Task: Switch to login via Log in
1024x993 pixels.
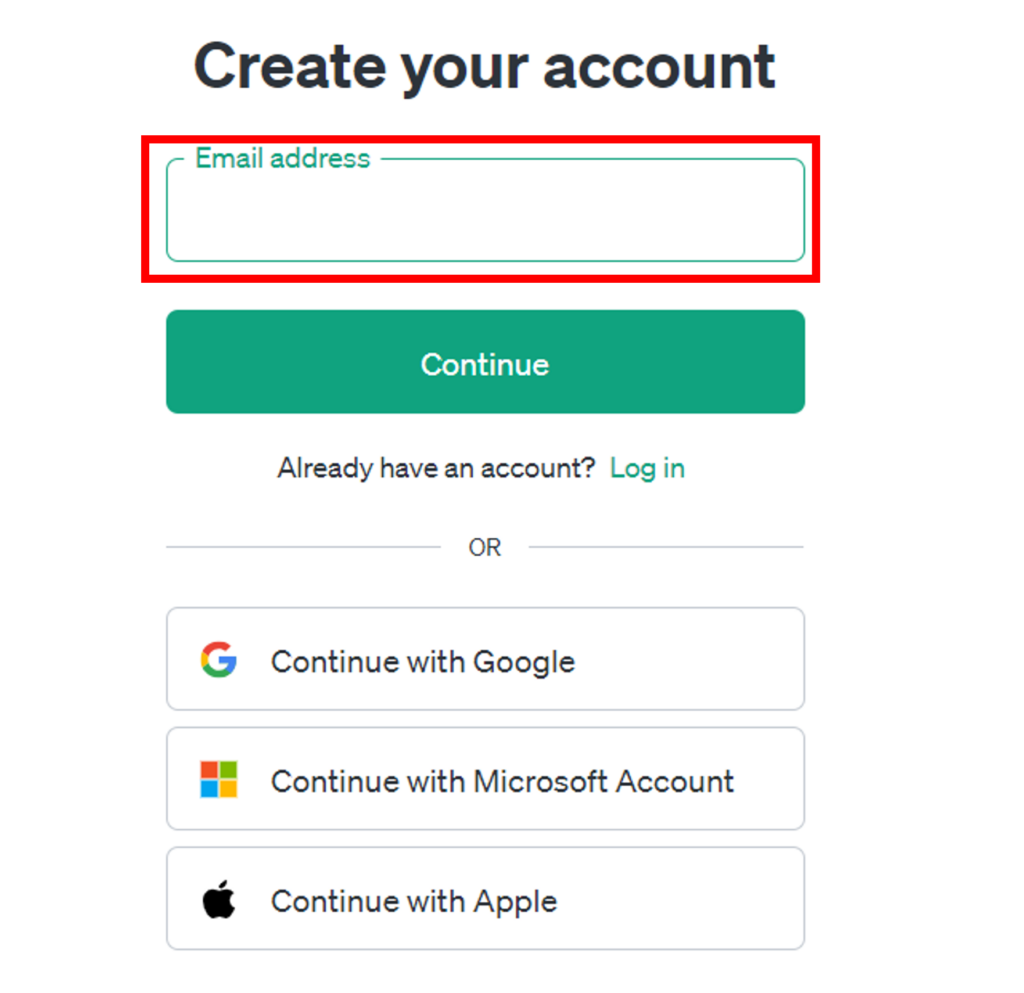Action: (647, 468)
